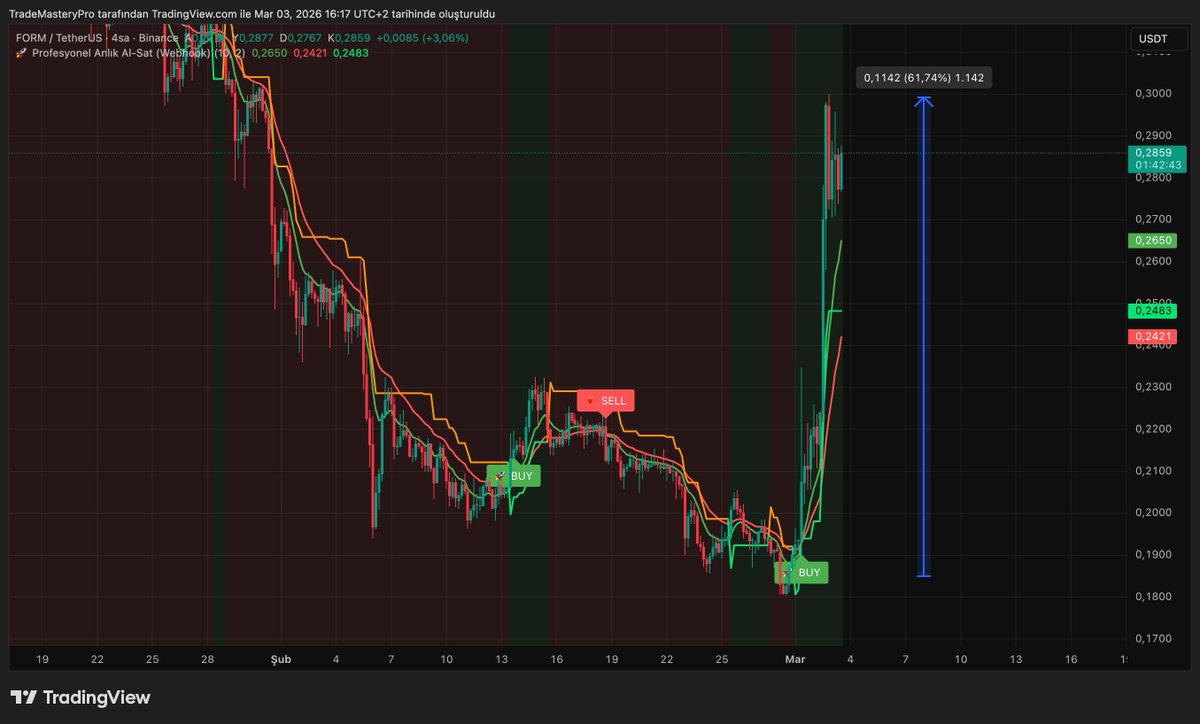Click the 0,2900 price scale label
The image size is (1200, 724).
tap(1153, 135)
